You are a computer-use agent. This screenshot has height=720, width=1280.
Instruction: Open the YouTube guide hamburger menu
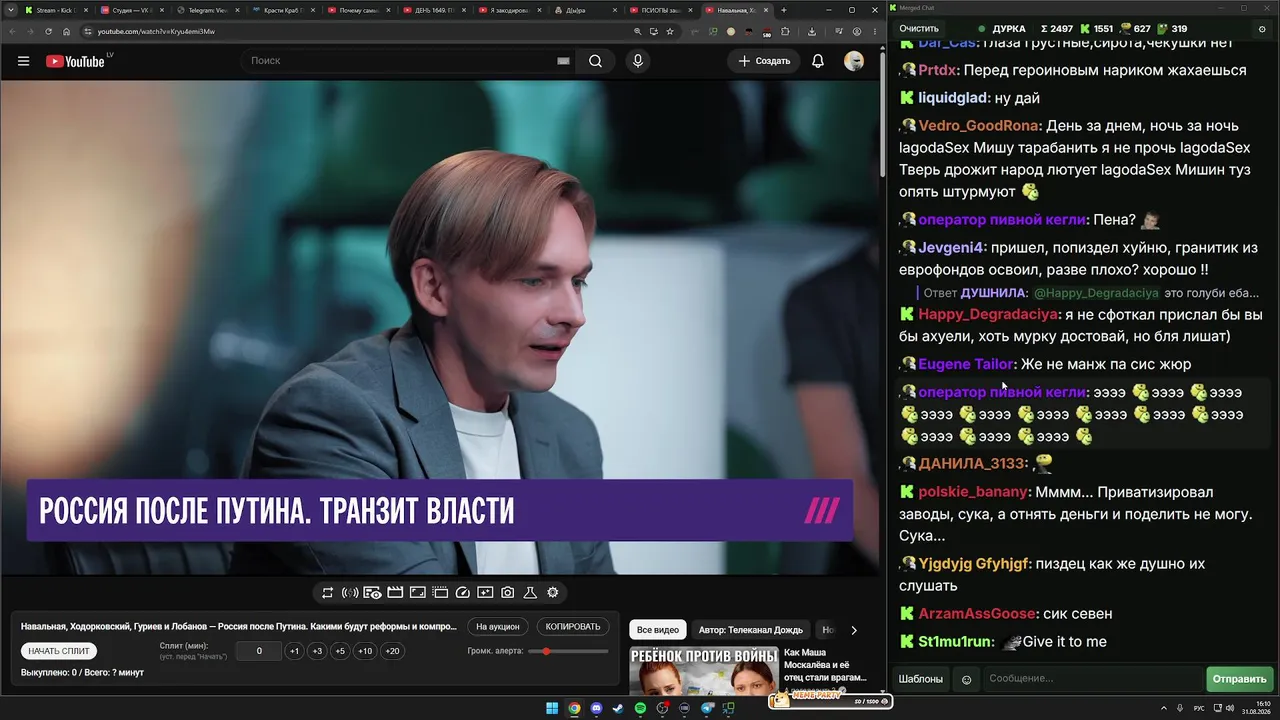coord(23,61)
